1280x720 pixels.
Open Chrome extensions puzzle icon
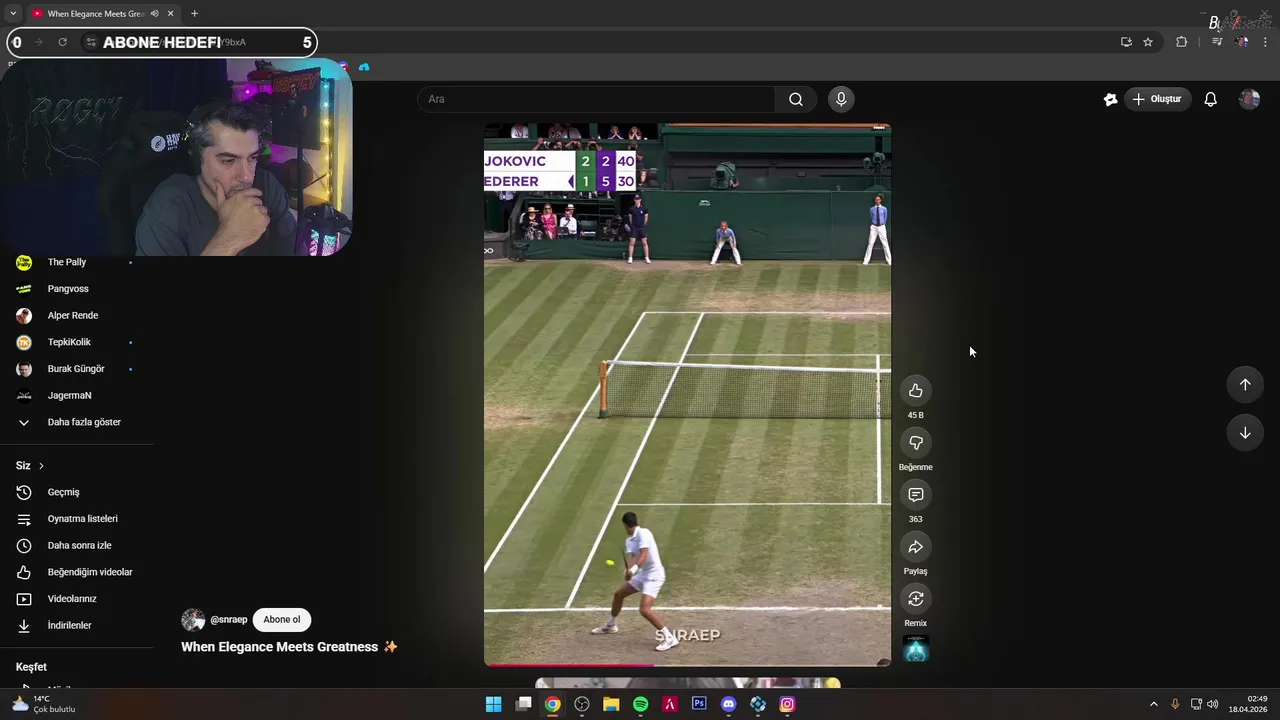click(1181, 42)
